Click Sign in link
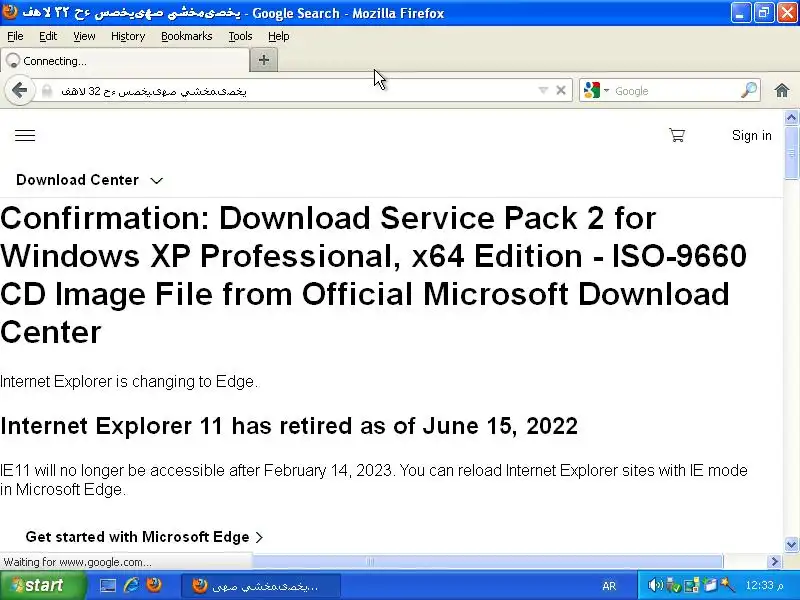This screenshot has height=600, width=800. point(752,135)
